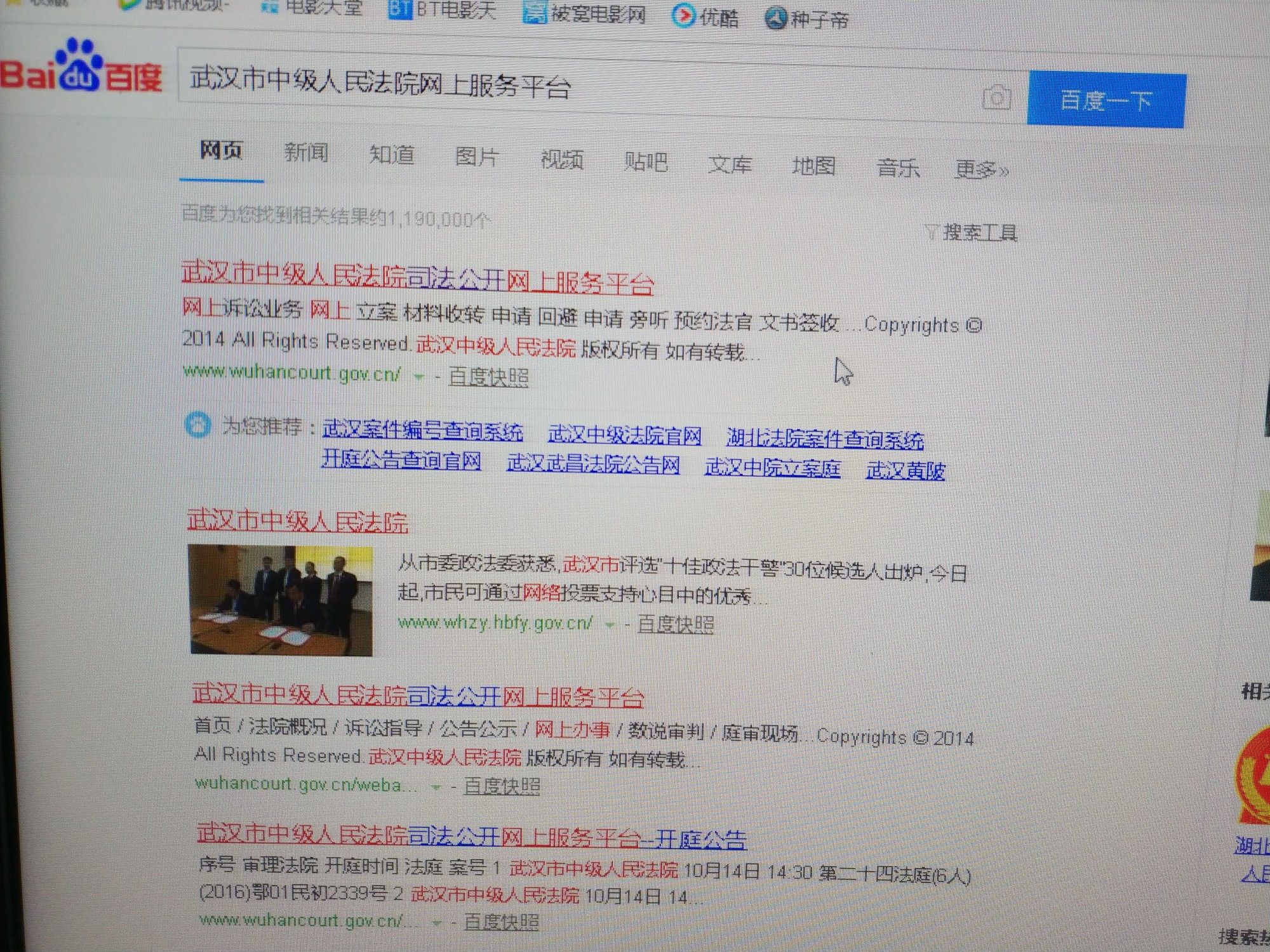Open 武汉中级法院官网 suggestion
This screenshot has height=952, width=1270.
coord(625,435)
